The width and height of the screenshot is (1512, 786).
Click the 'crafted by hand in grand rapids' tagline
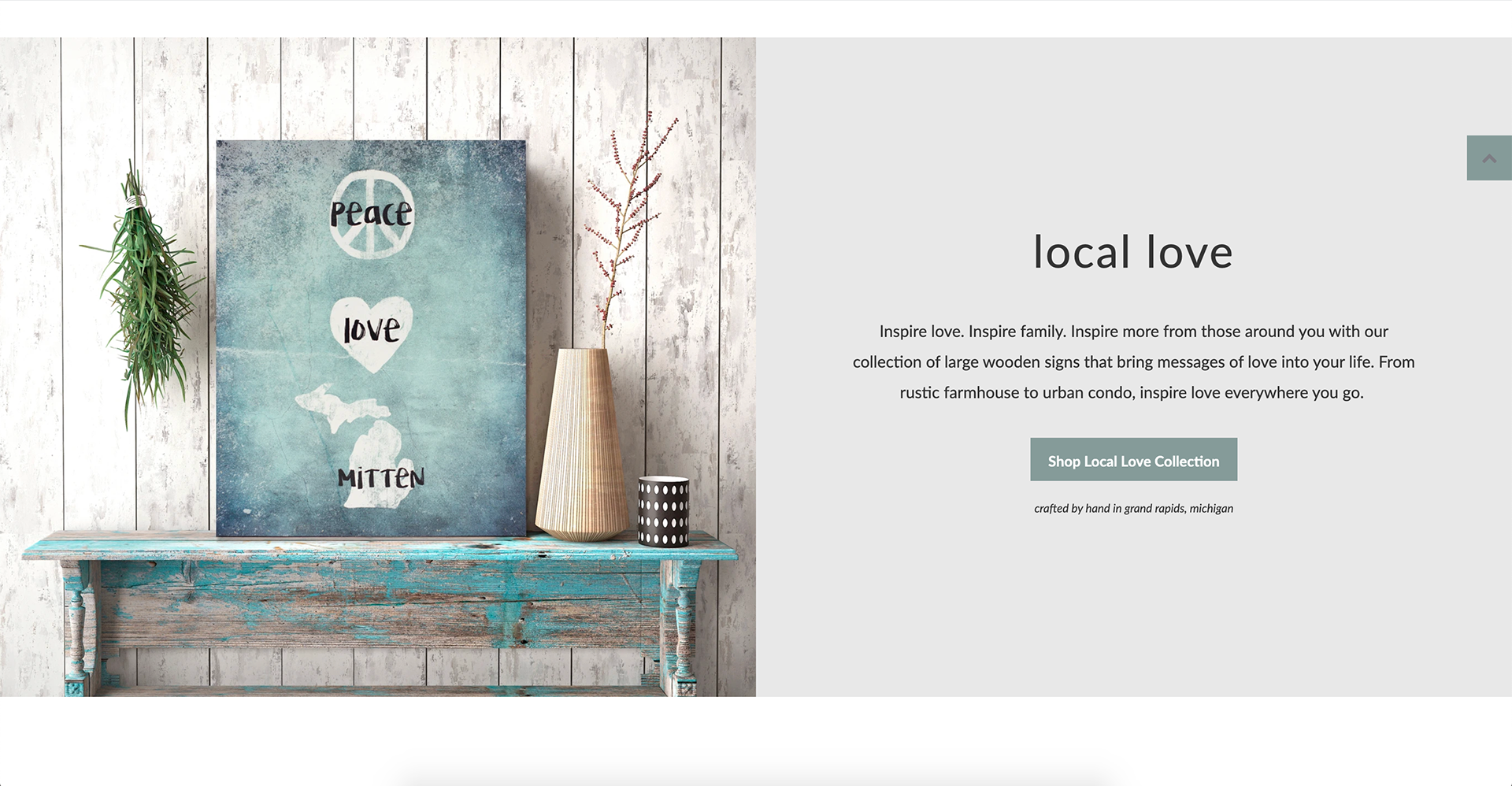(x=1133, y=509)
